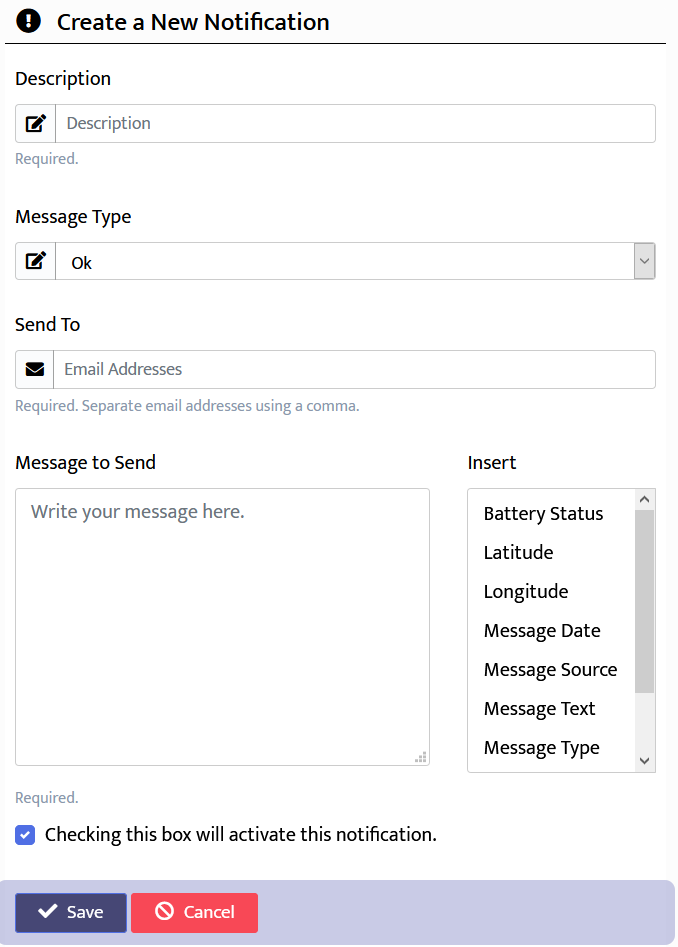
Task: Click the resize grip on message textarea
Action: pyautogui.click(x=421, y=757)
